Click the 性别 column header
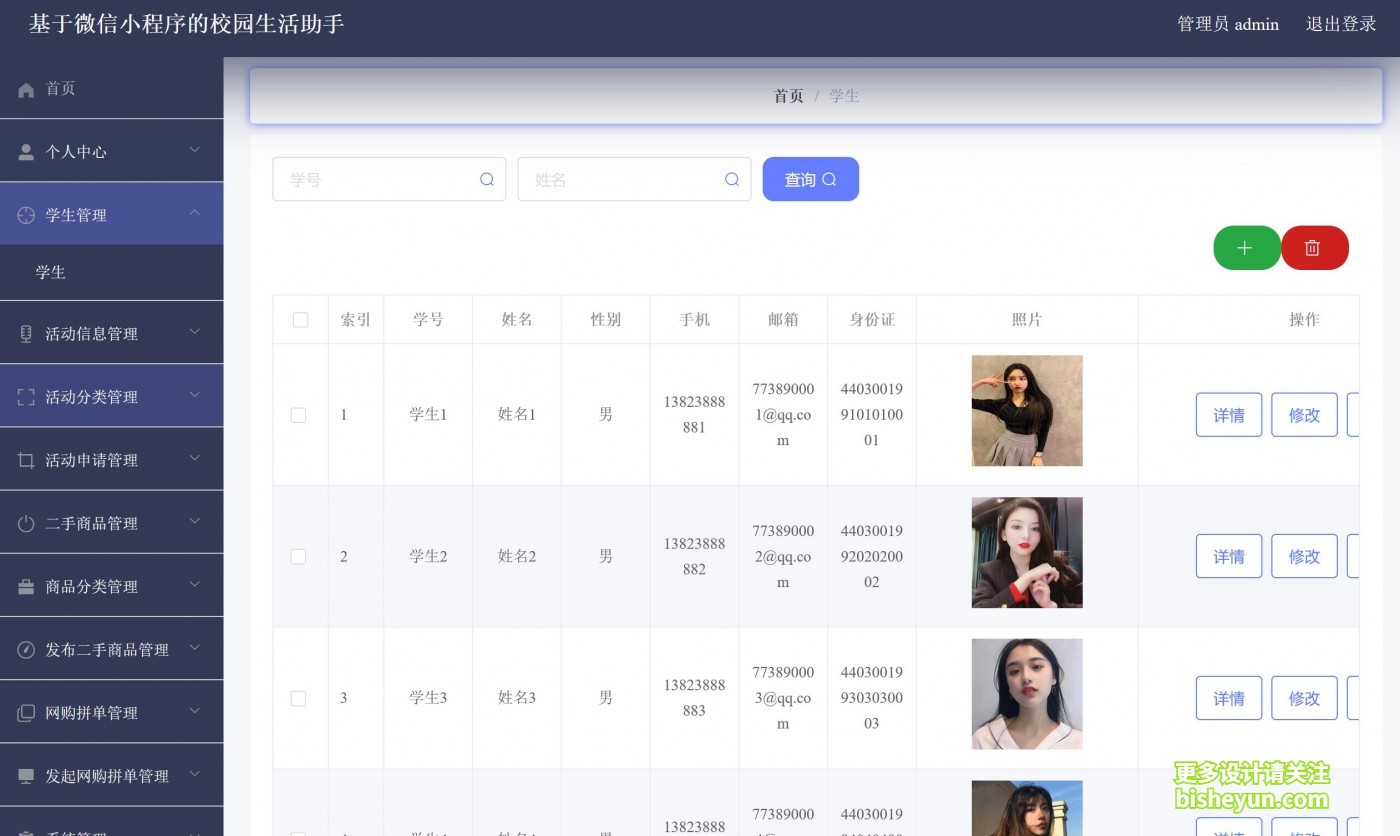Image resolution: width=1400 pixels, height=836 pixels. pos(606,320)
